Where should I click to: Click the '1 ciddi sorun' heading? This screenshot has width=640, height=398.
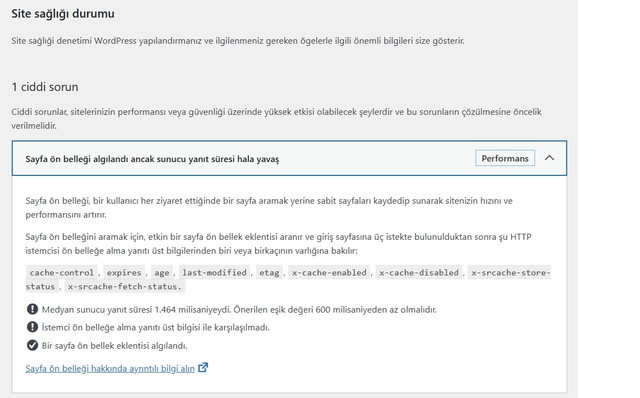tap(45, 87)
